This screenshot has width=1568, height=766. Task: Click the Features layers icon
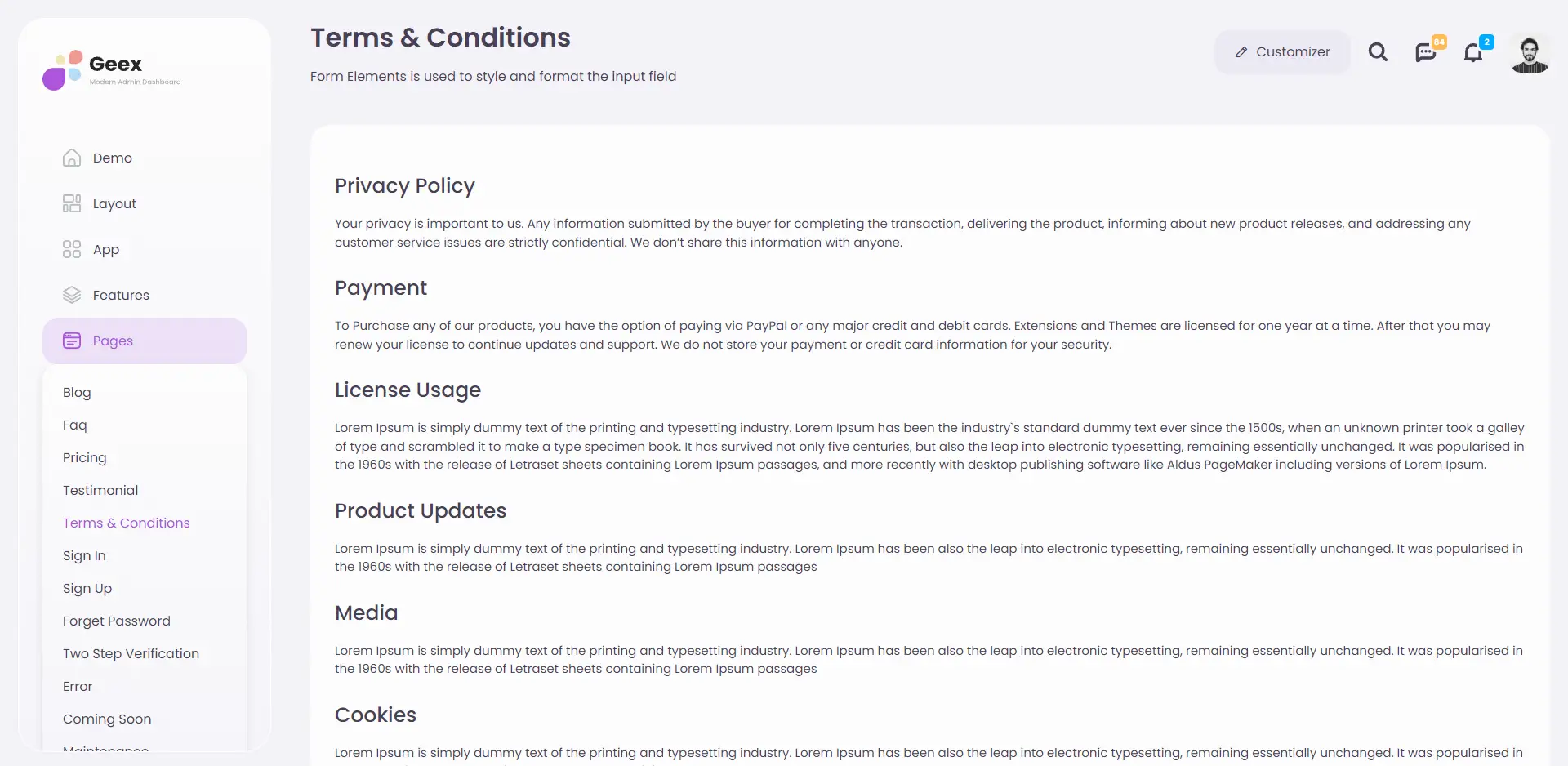click(72, 295)
